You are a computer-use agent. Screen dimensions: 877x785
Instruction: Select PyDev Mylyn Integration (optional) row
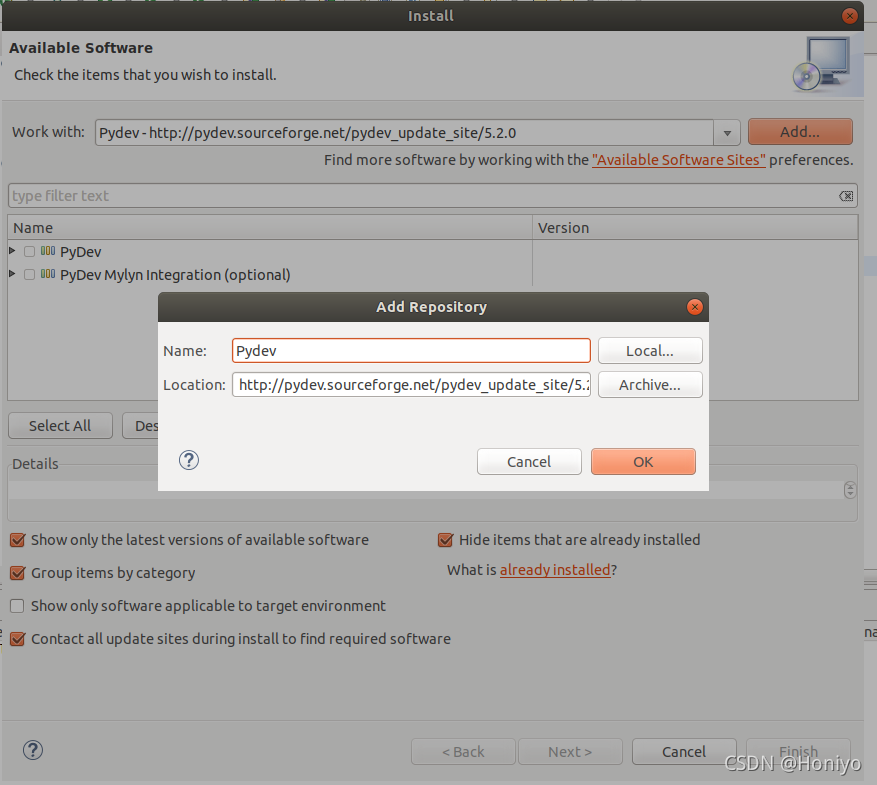click(175, 275)
